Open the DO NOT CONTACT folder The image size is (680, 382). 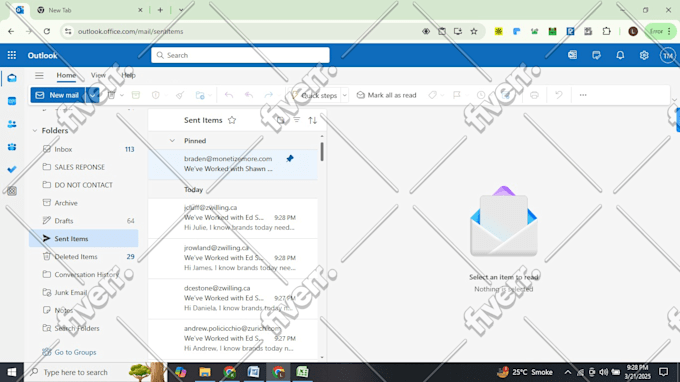pos(84,185)
